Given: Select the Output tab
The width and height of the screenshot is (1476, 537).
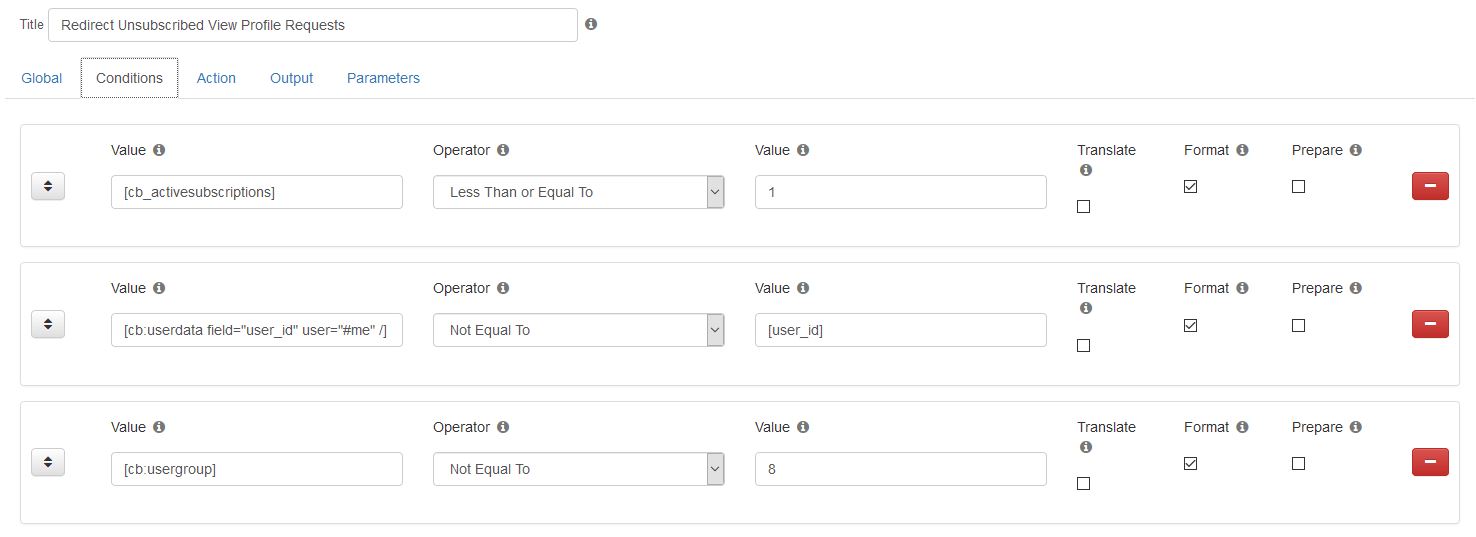Looking at the screenshot, I should click(x=292, y=78).
